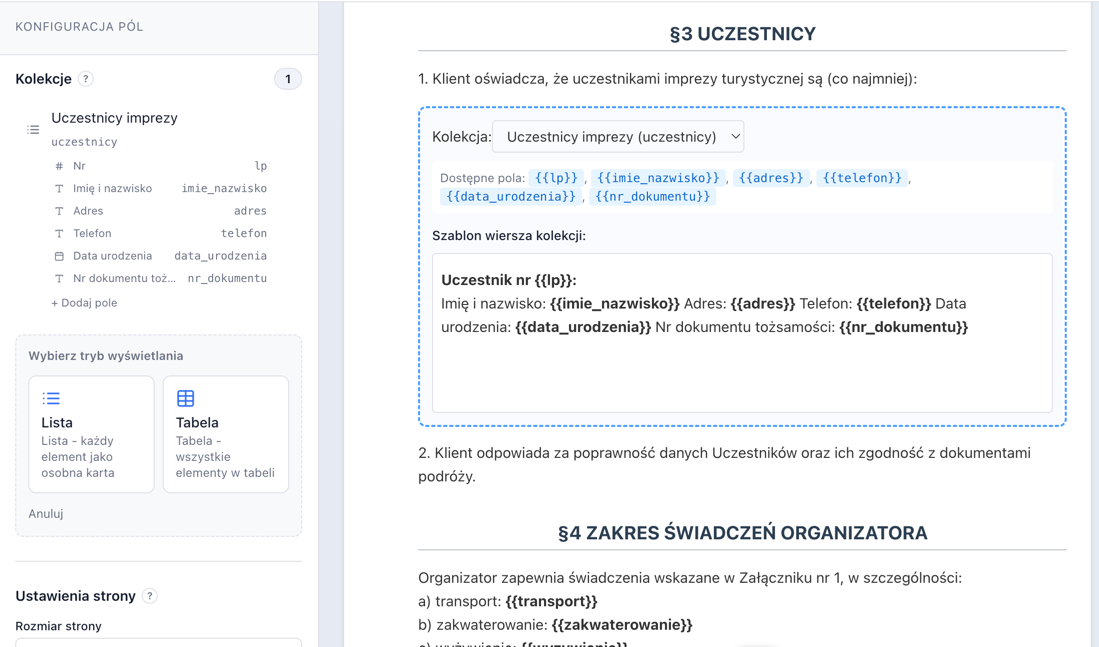The width and height of the screenshot is (1099, 647).
Task: Click the text-type icon beside Telefon
Action: (x=60, y=233)
